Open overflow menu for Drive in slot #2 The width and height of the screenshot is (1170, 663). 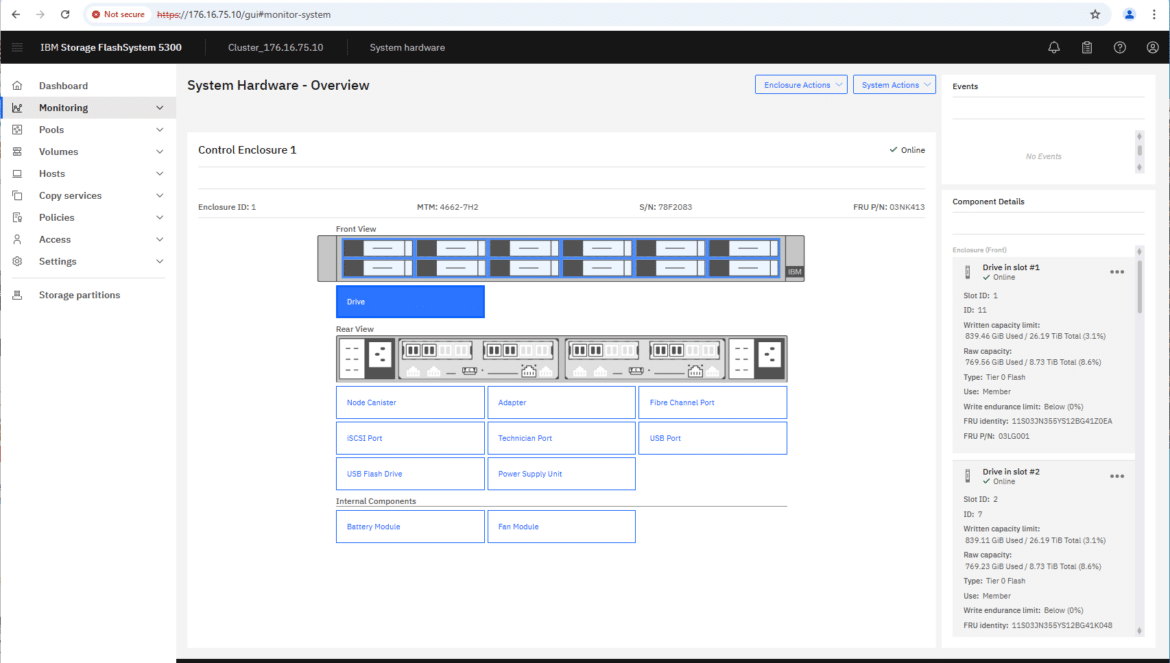click(x=1116, y=477)
